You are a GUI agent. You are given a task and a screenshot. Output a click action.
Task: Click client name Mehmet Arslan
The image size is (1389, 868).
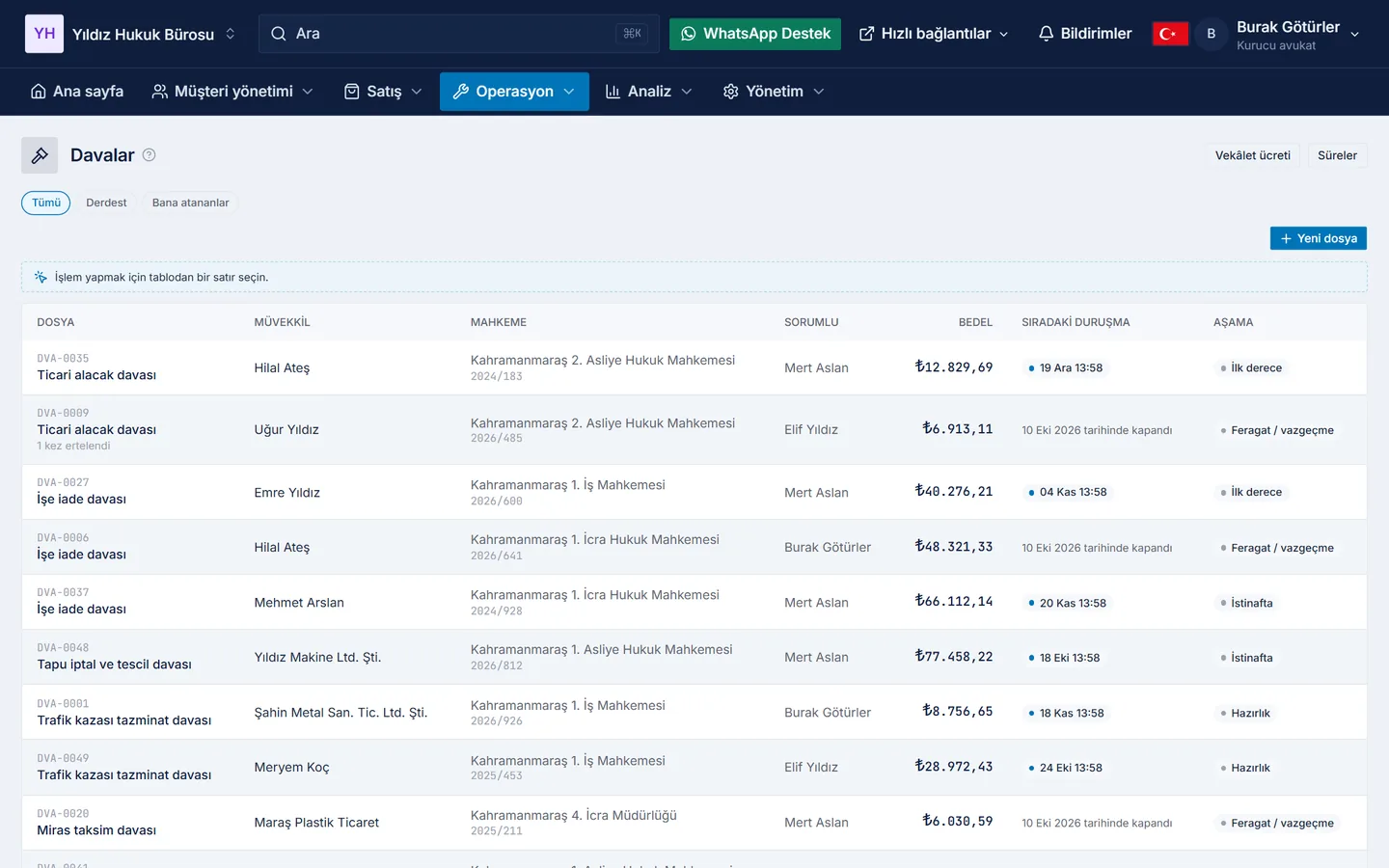pos(299,603)
